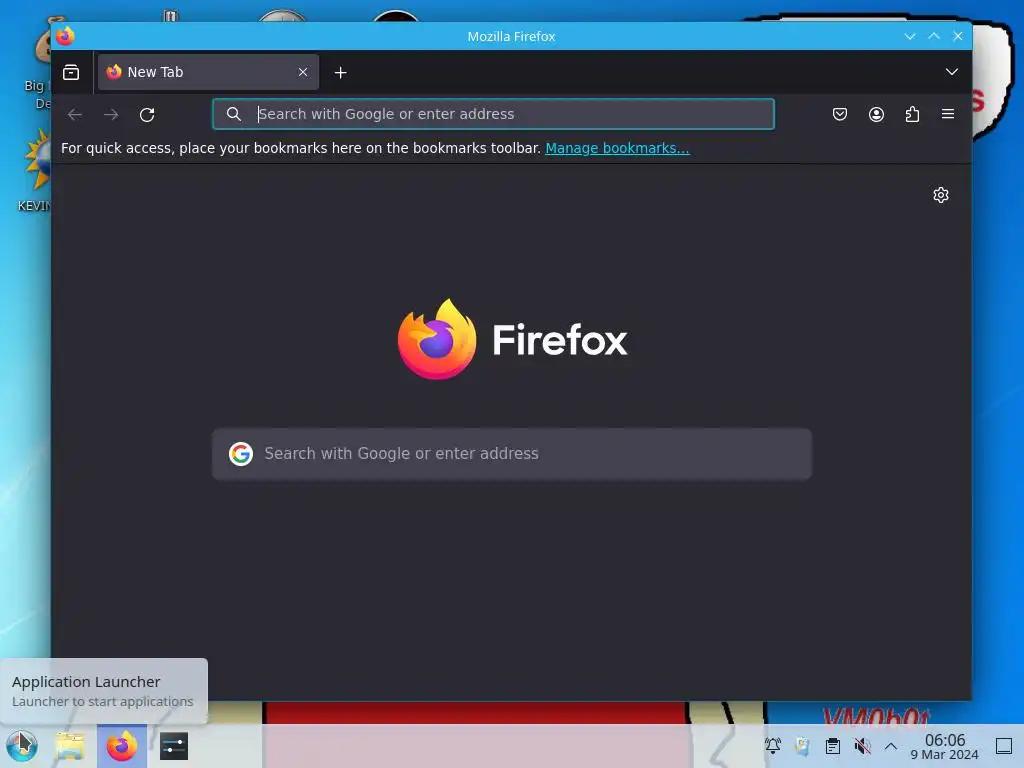The height and width of the screenshot is (768, 1024).
Task: Open the file manager from taskbar
Action: (x=70, y=746)
